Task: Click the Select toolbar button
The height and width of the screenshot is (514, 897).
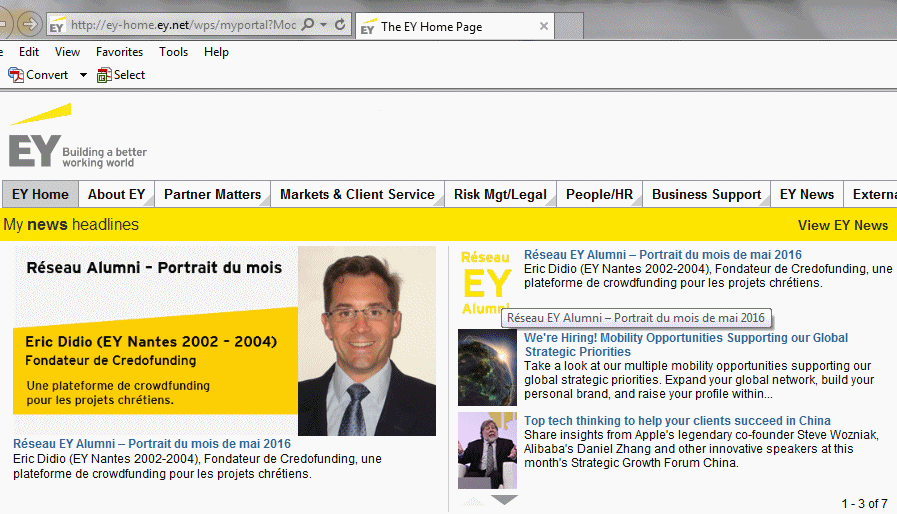Action: (121, 75)
